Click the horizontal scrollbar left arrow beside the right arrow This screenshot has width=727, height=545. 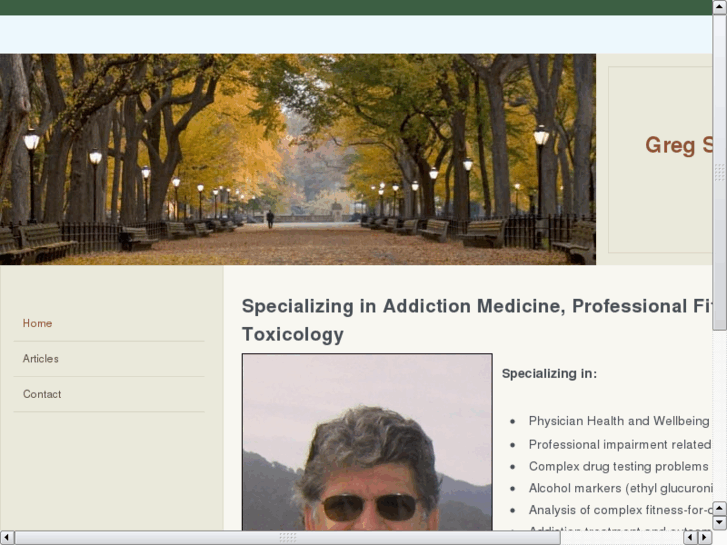pyautogui.click(x=691, y=538)
